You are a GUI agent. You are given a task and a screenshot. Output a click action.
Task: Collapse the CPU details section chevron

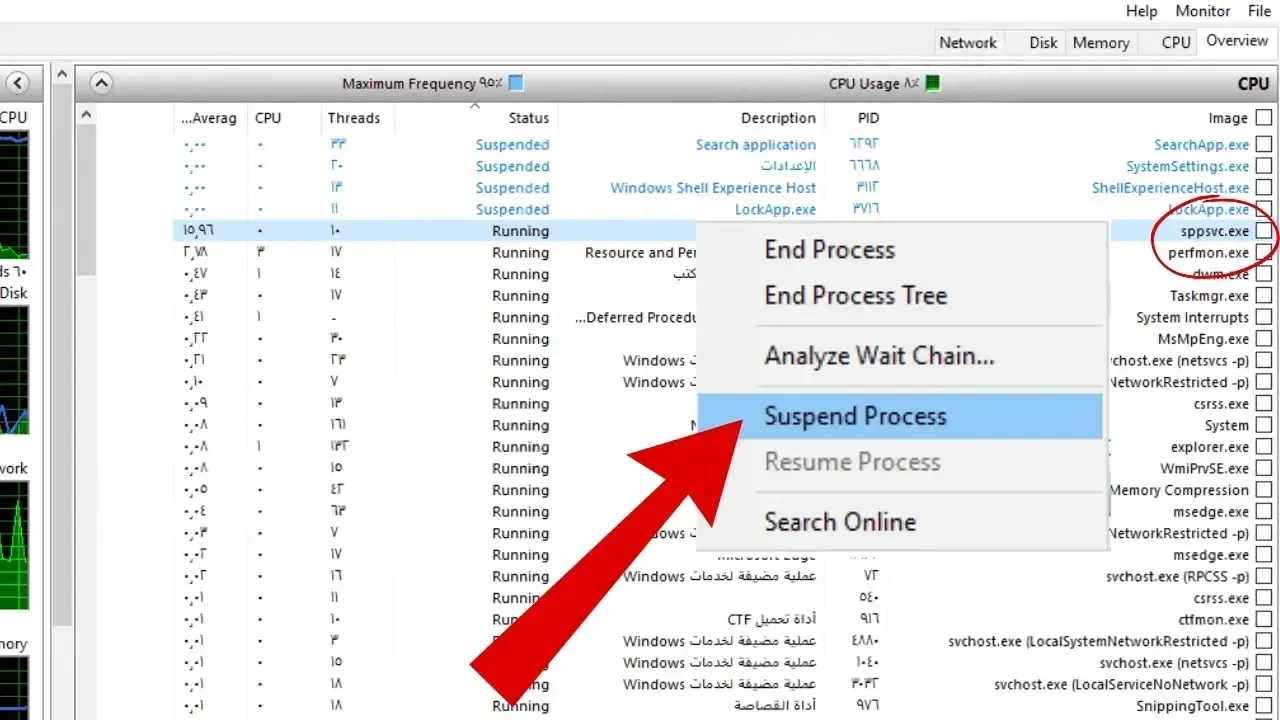[x=100, y=82]
